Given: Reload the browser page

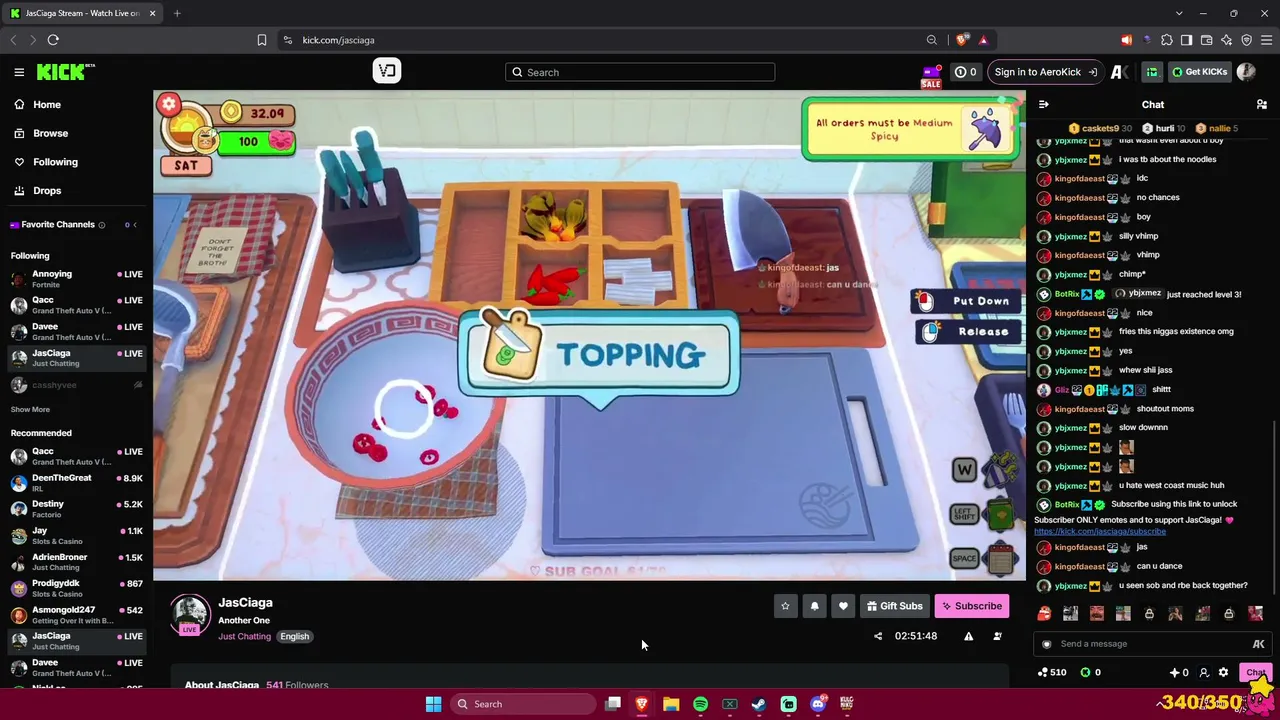Looking at the screenshot, I should (53, 40).
